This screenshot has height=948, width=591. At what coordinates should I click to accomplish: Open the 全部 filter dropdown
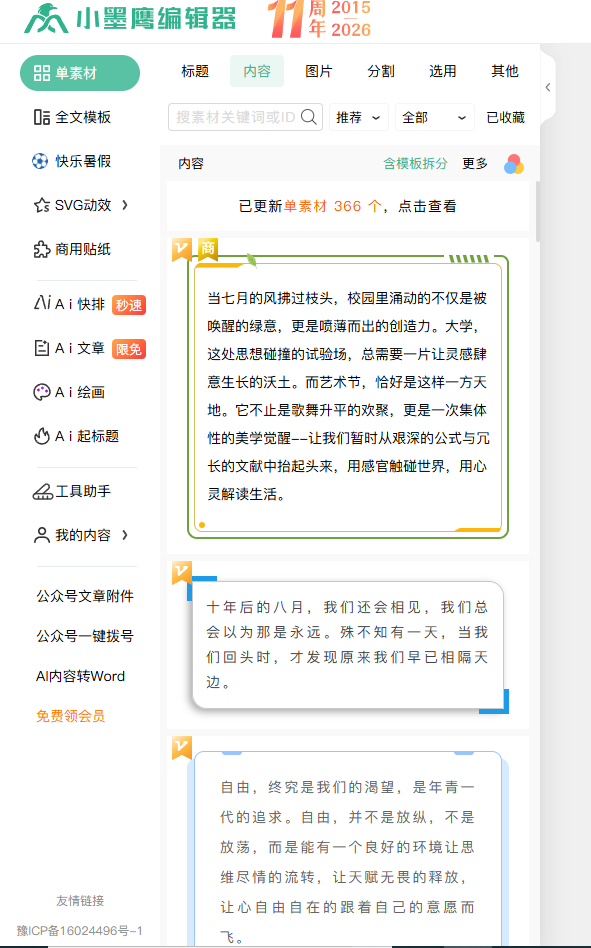coord(434,117)
